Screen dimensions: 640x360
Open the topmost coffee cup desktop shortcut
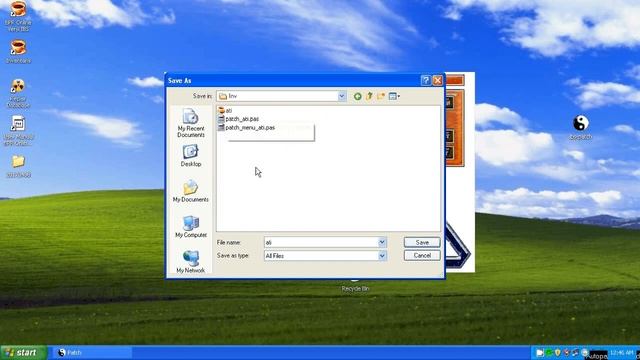click(x=18, y=17)
